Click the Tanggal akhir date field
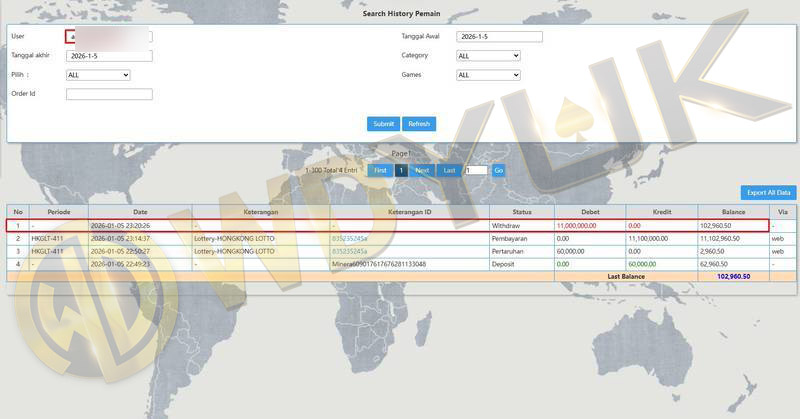Viewport: 800px width, 419px height. pos(109,56)
